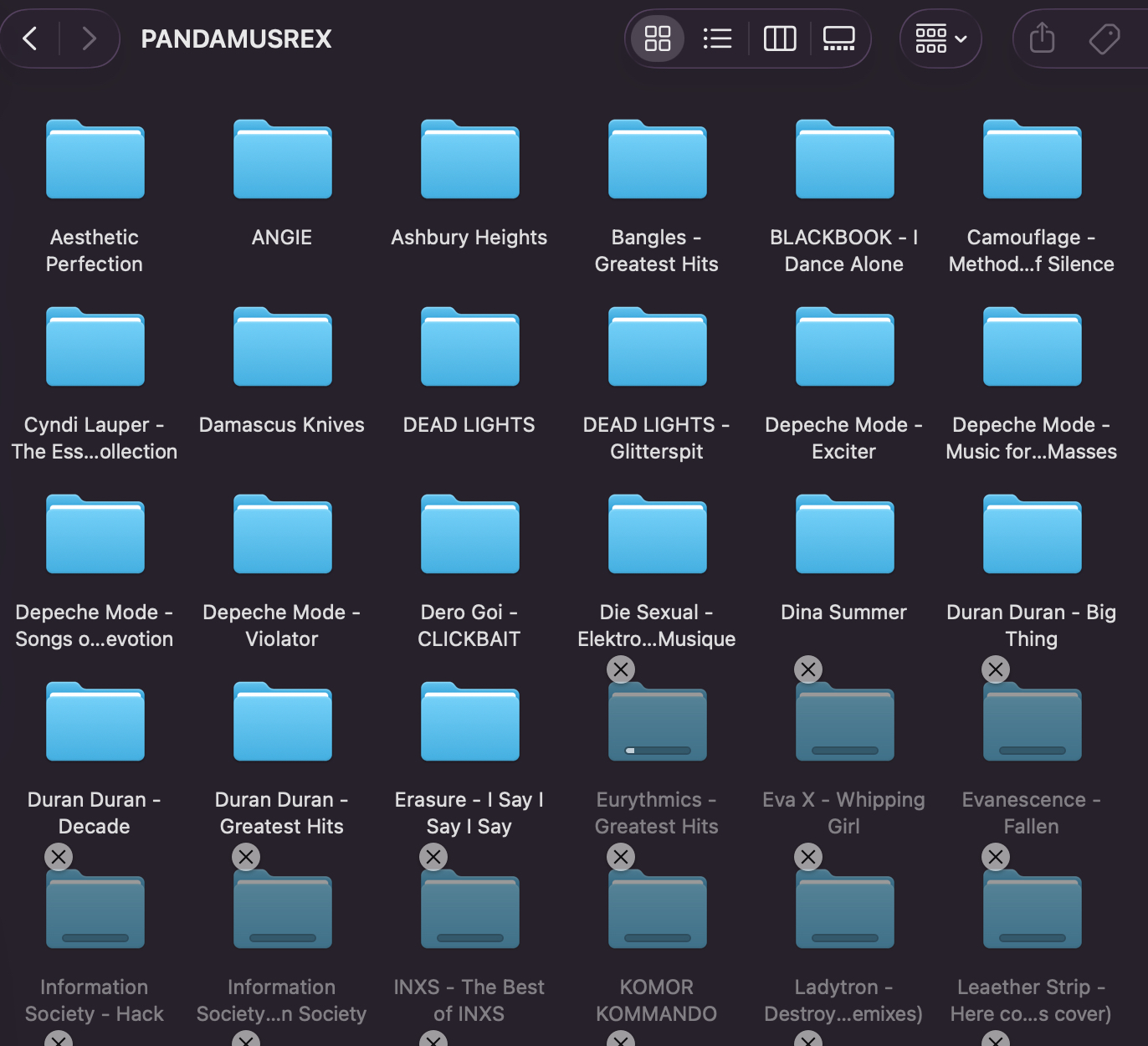Switch to icon grid view
The width and height of the screenshot is (1148, 1046).
[x=658, y=38]
